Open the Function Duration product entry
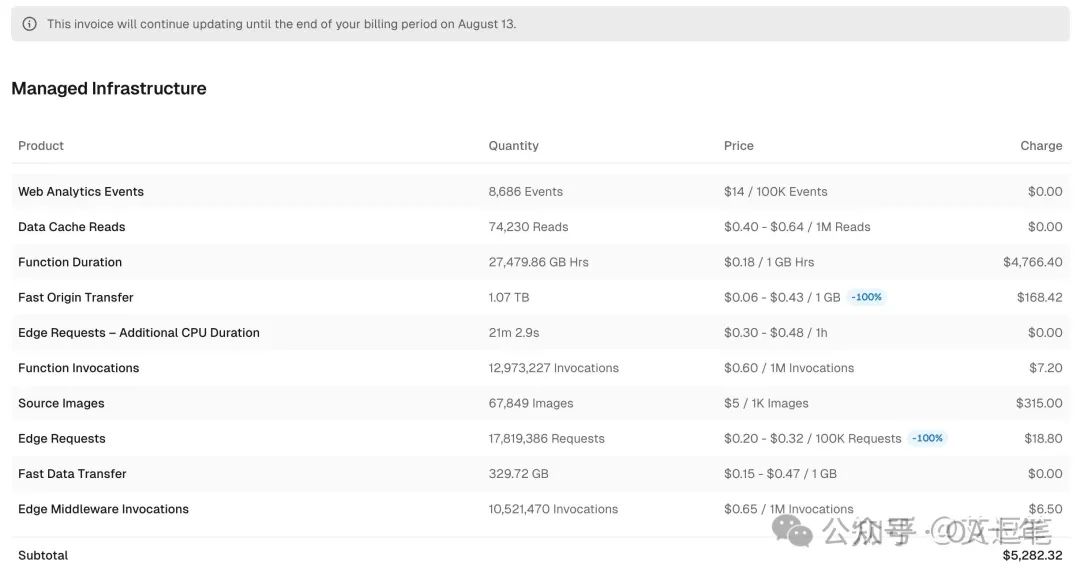The height and width of the screenshot is (575, 1080). coord(70,262)
